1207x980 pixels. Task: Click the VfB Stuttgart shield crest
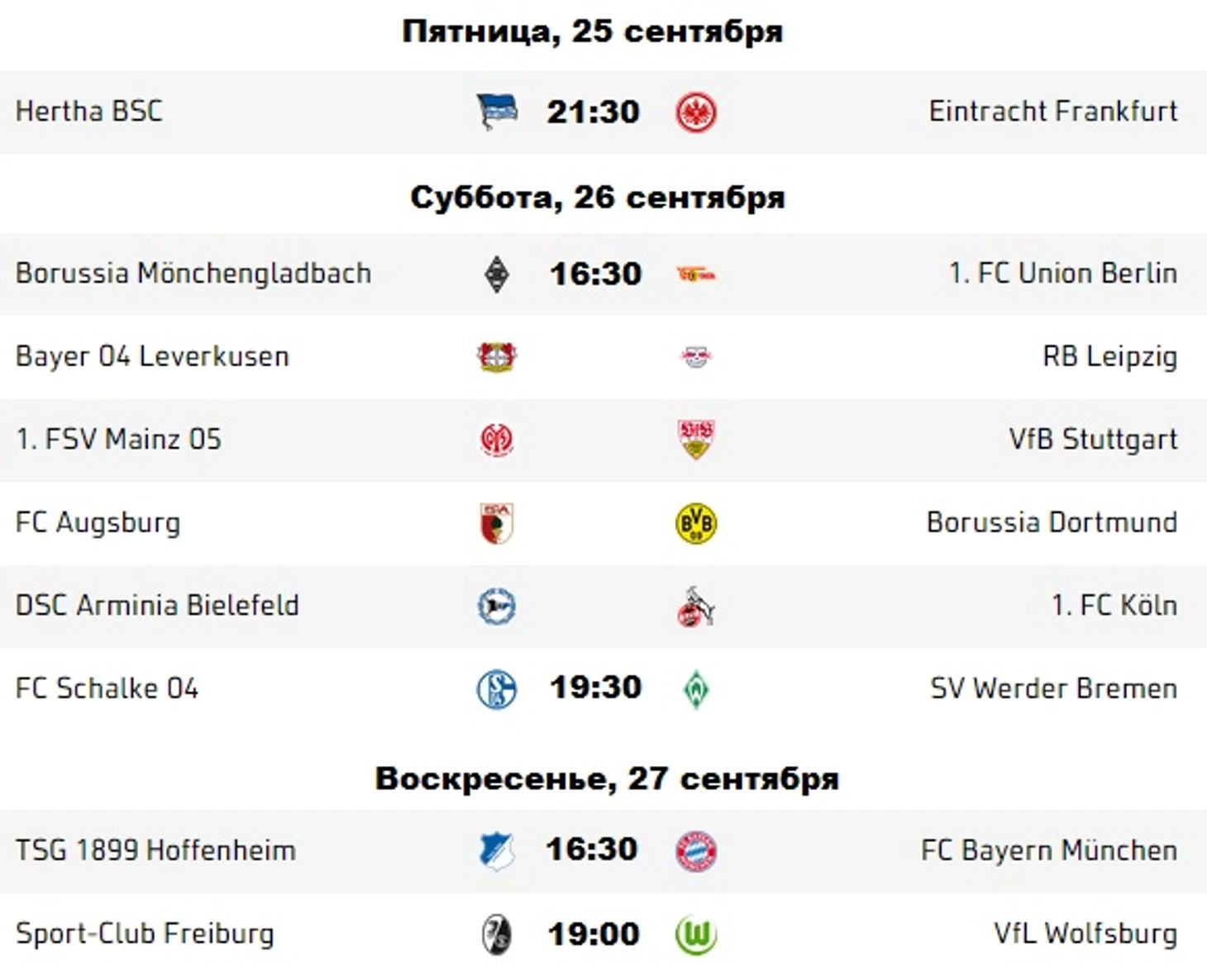pyautogui.click(x=696, y=439)
